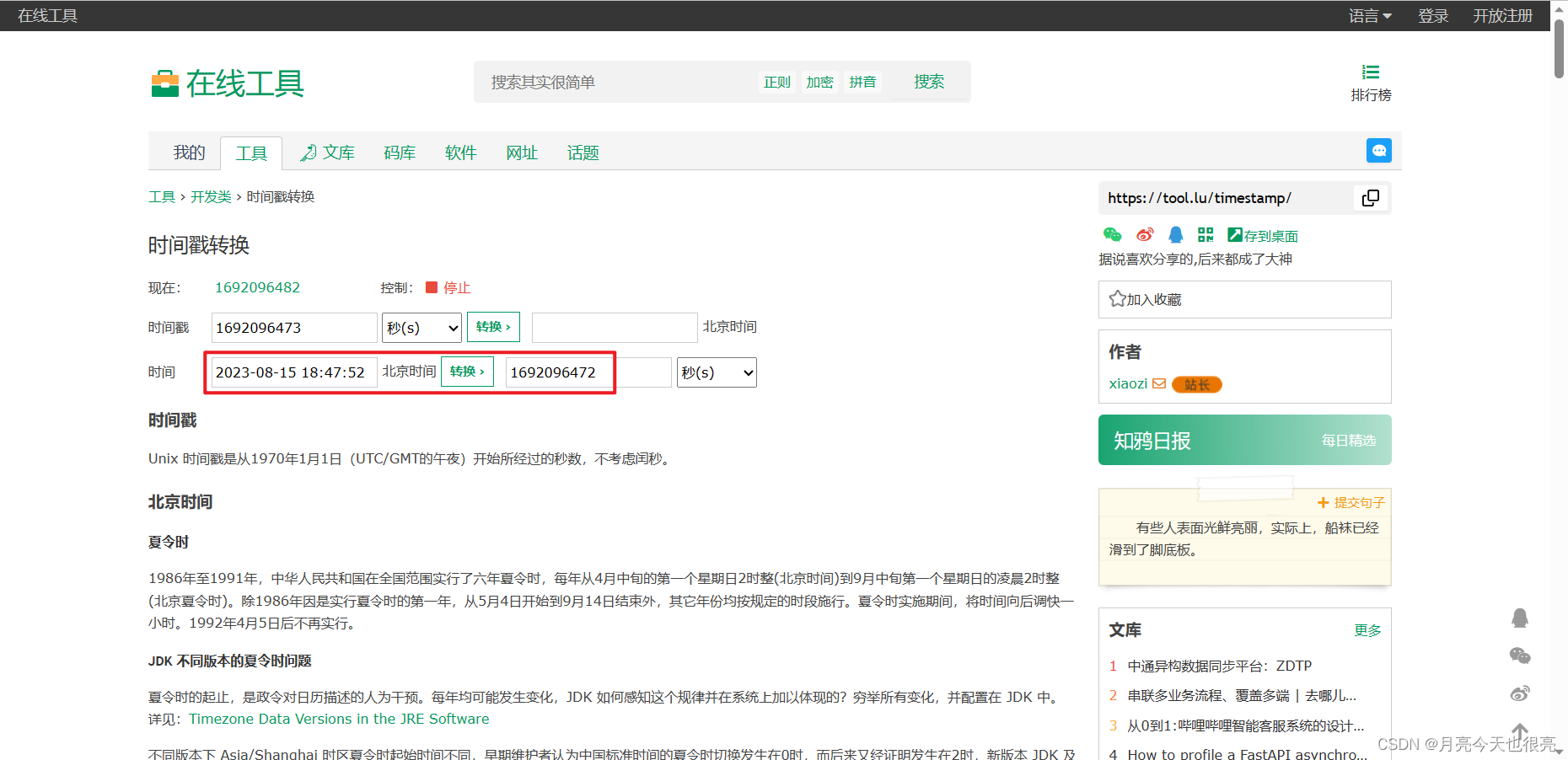Screen dimensions: 1568x760
Task: Click the briefcase logo of 在线工具
Action: pos(164,83)
